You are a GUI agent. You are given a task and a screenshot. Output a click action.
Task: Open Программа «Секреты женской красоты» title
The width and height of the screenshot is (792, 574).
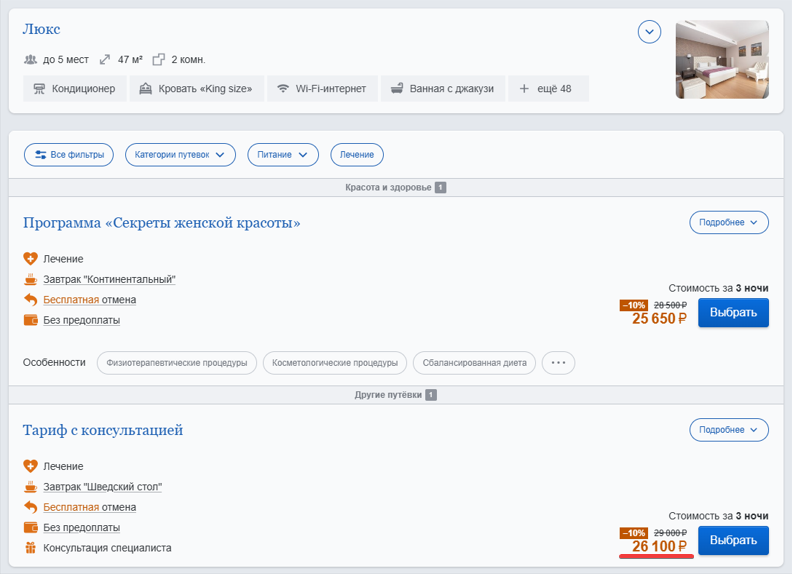pyautogui.click(x=162, y=223)
